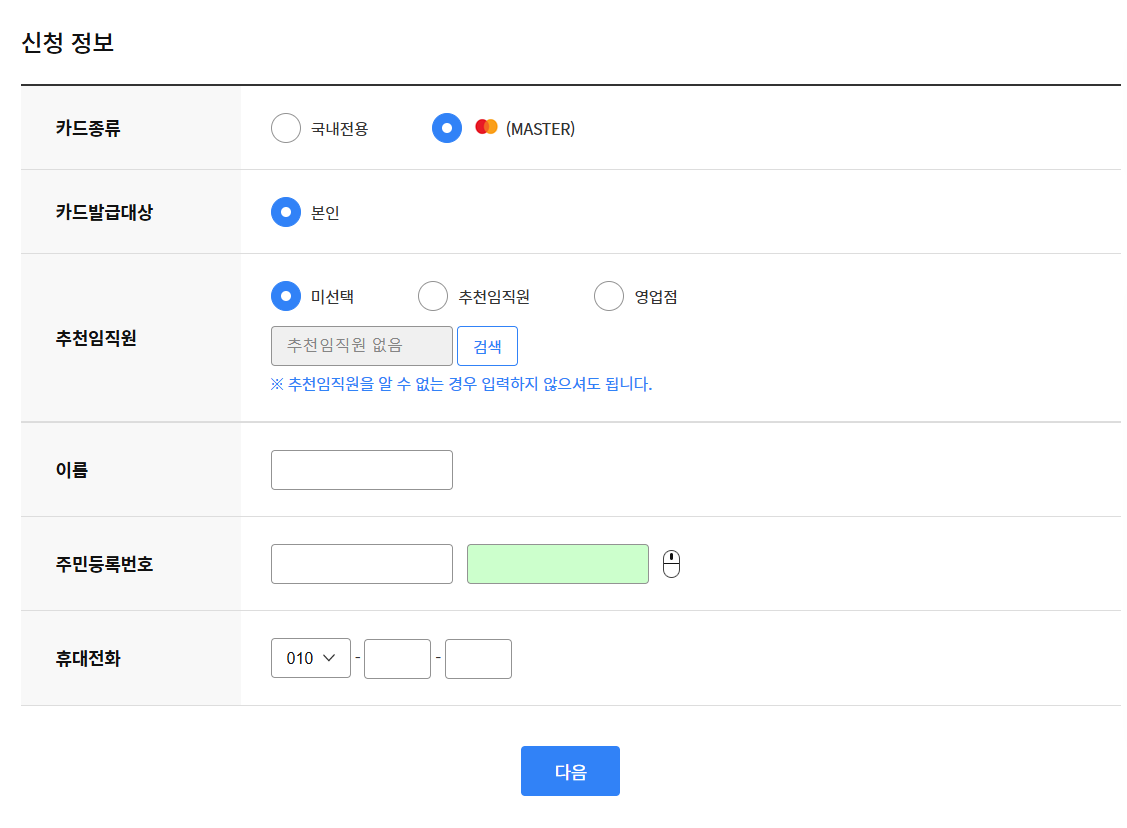Click the Mastercard logo icon
The width and height of the screenshot is (1127, 828).
click(x=486, y=127)
